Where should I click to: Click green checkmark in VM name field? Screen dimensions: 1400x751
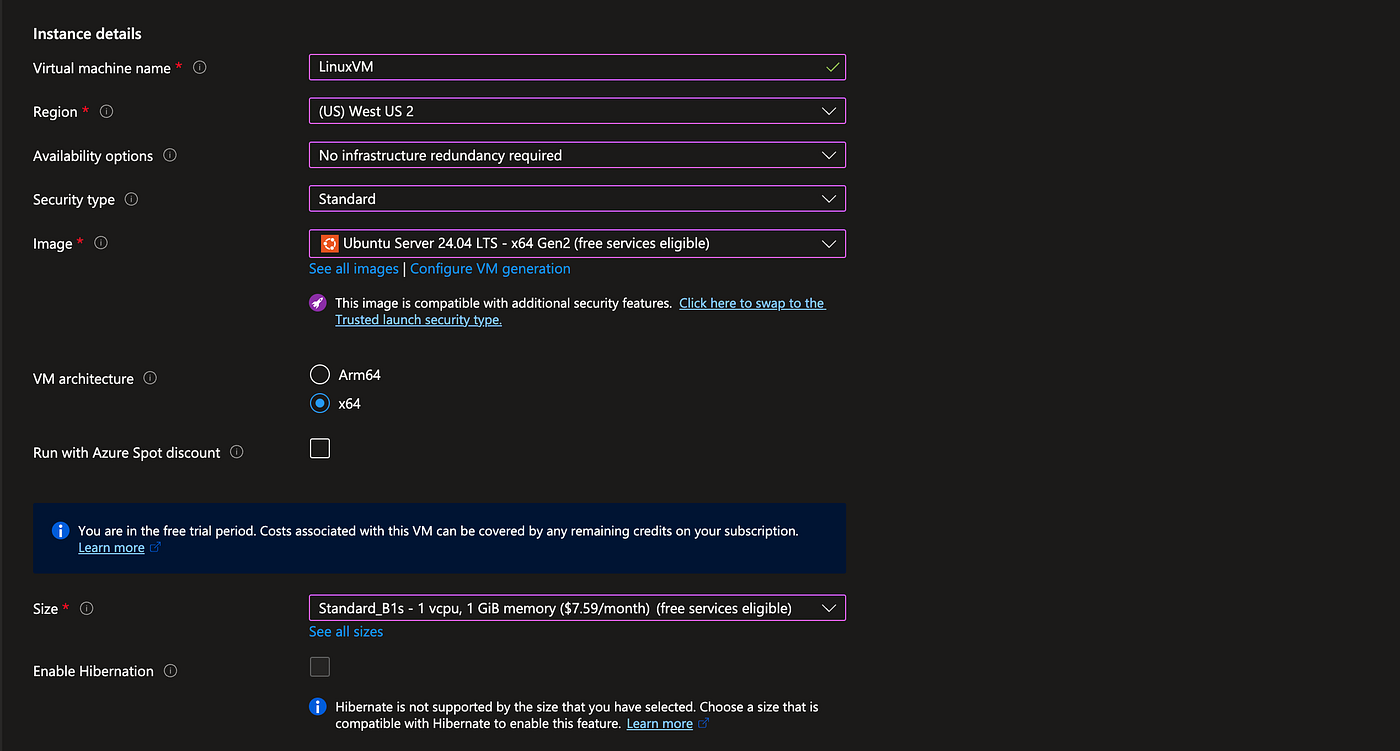click(x=832, y=67)
